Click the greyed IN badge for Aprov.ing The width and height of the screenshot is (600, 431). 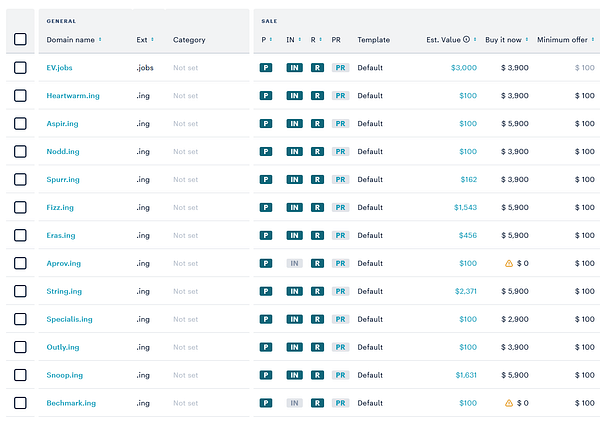293,264
